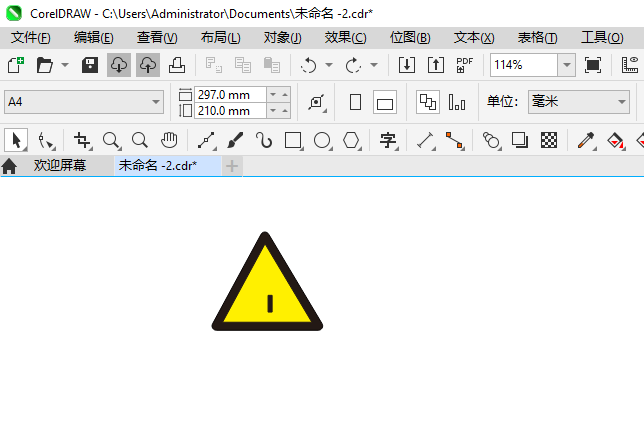Click the Save floppy disk icon
Screen dimensions: 644x439
pyautogui.click(x=90, y=65)
